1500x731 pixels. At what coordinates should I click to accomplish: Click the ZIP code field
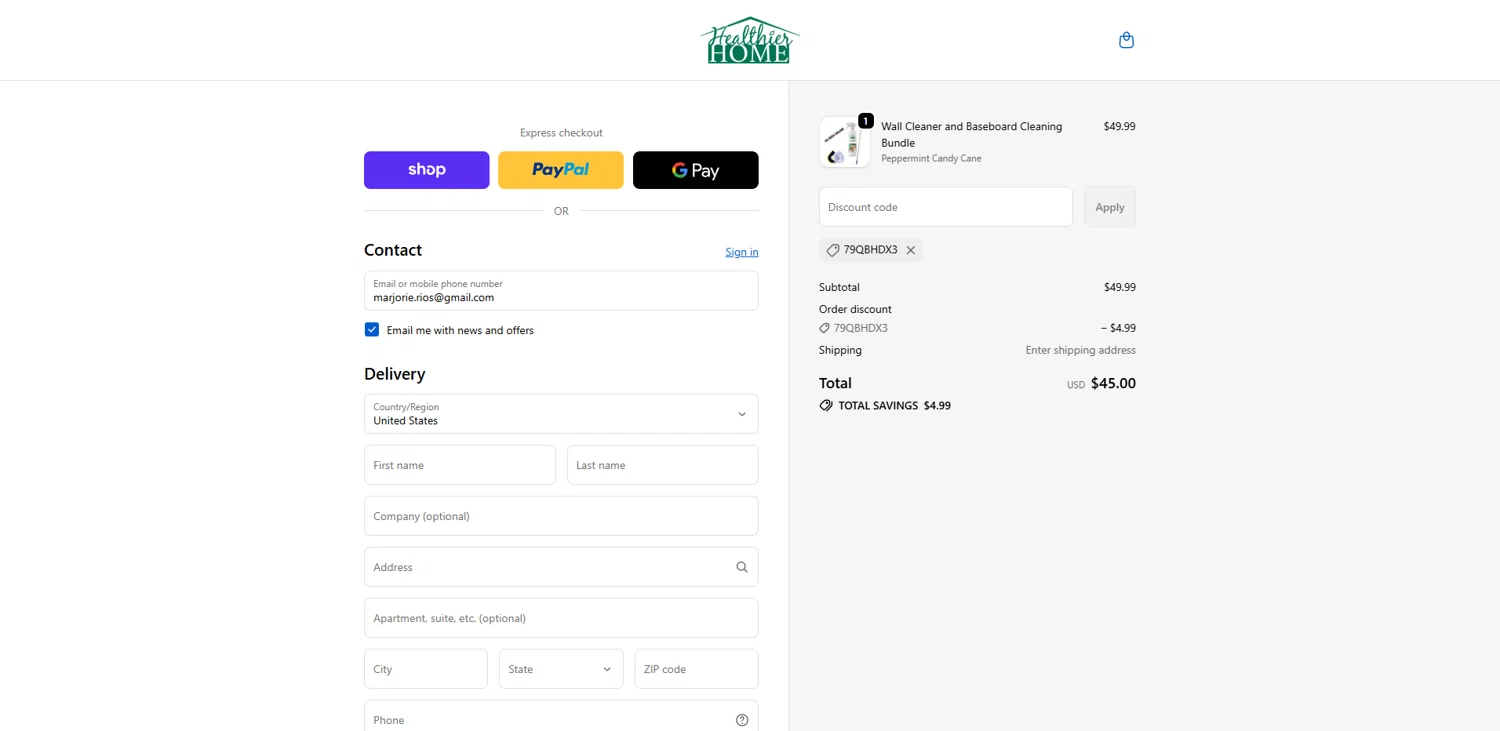[x=697, y=669]
